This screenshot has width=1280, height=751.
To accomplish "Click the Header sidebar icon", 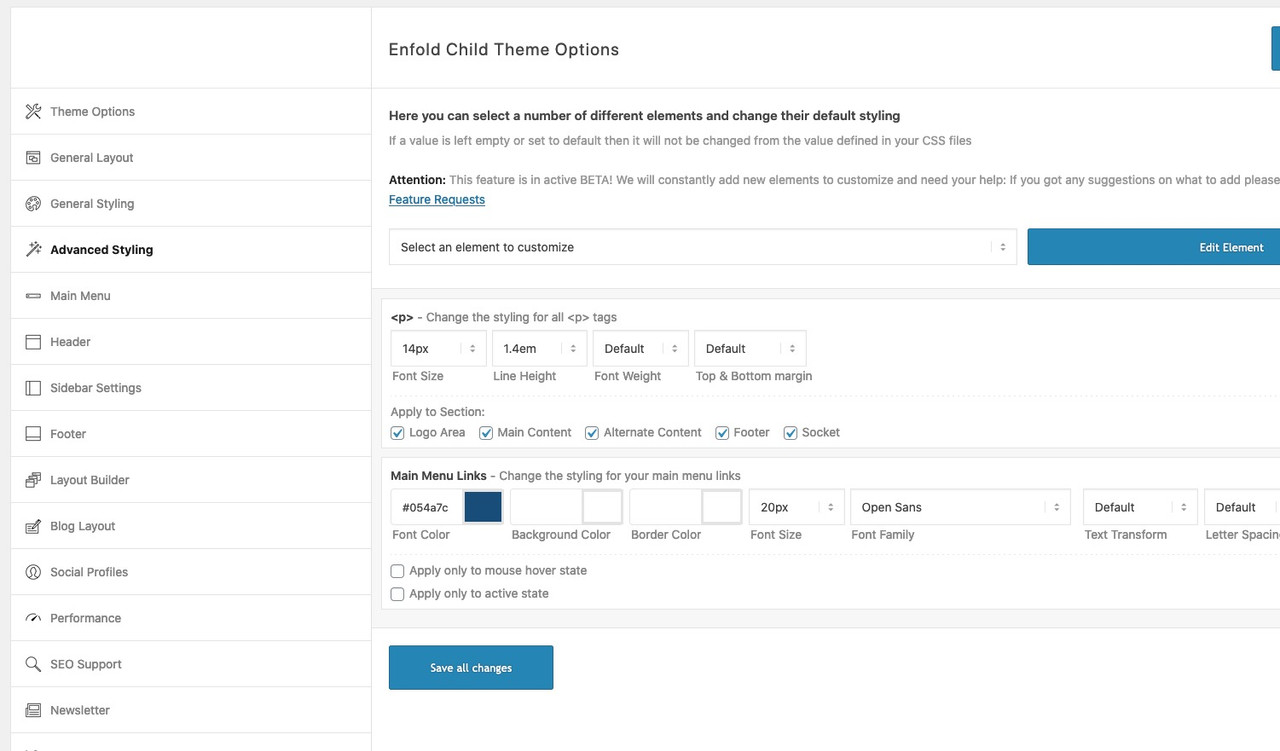I will pyautogui.click(x=33, y=341).
